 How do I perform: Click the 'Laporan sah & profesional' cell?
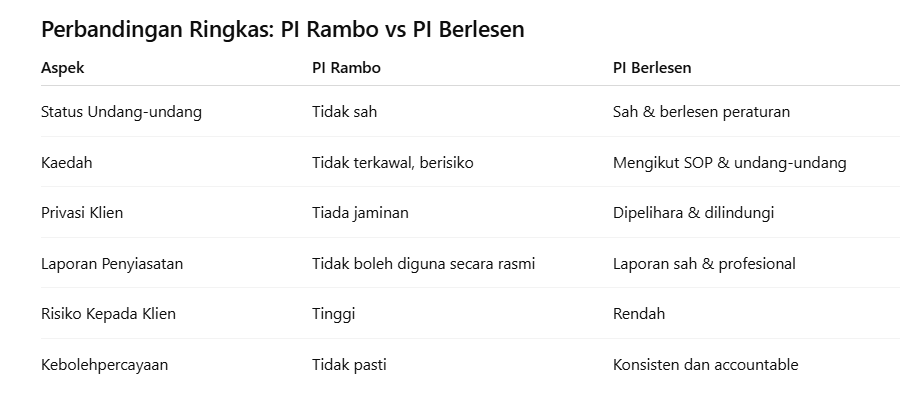pos(704,264)
